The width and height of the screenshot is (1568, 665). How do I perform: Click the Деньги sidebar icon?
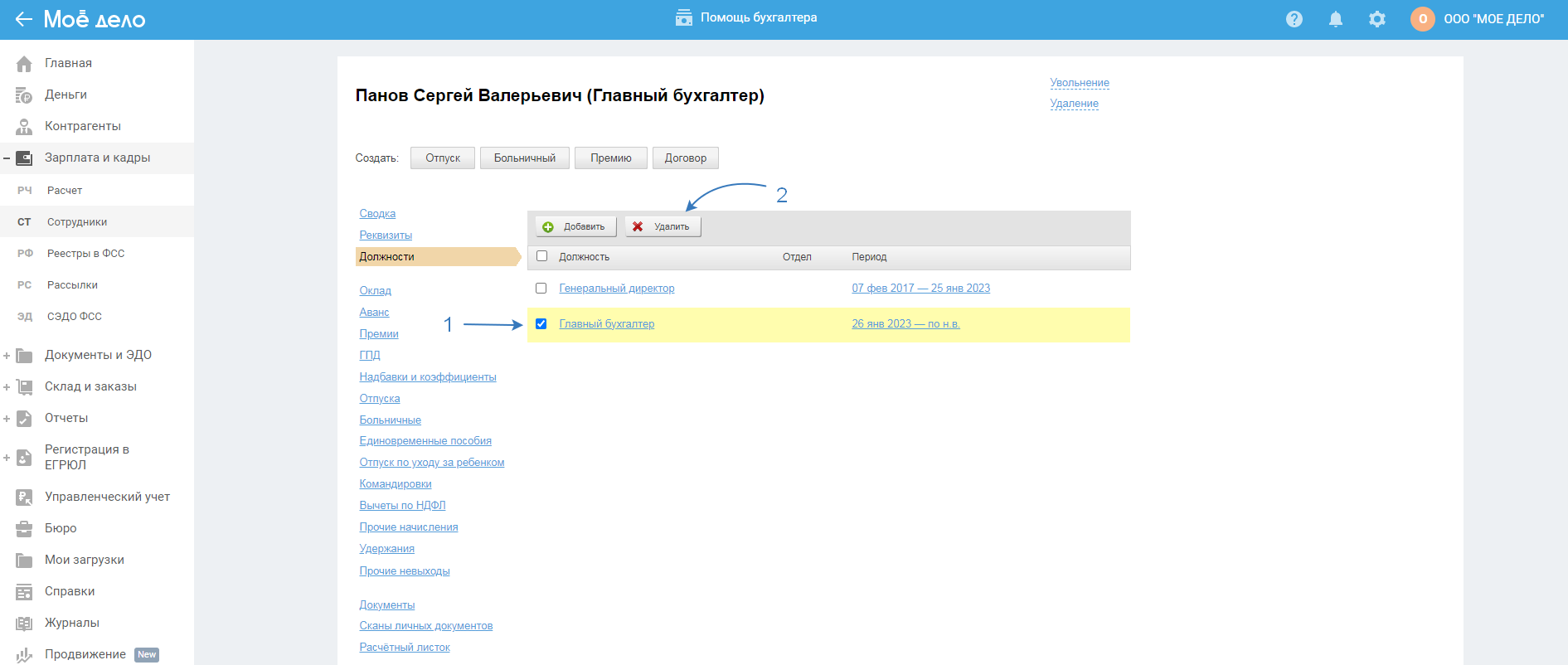[x=24, y=95]
